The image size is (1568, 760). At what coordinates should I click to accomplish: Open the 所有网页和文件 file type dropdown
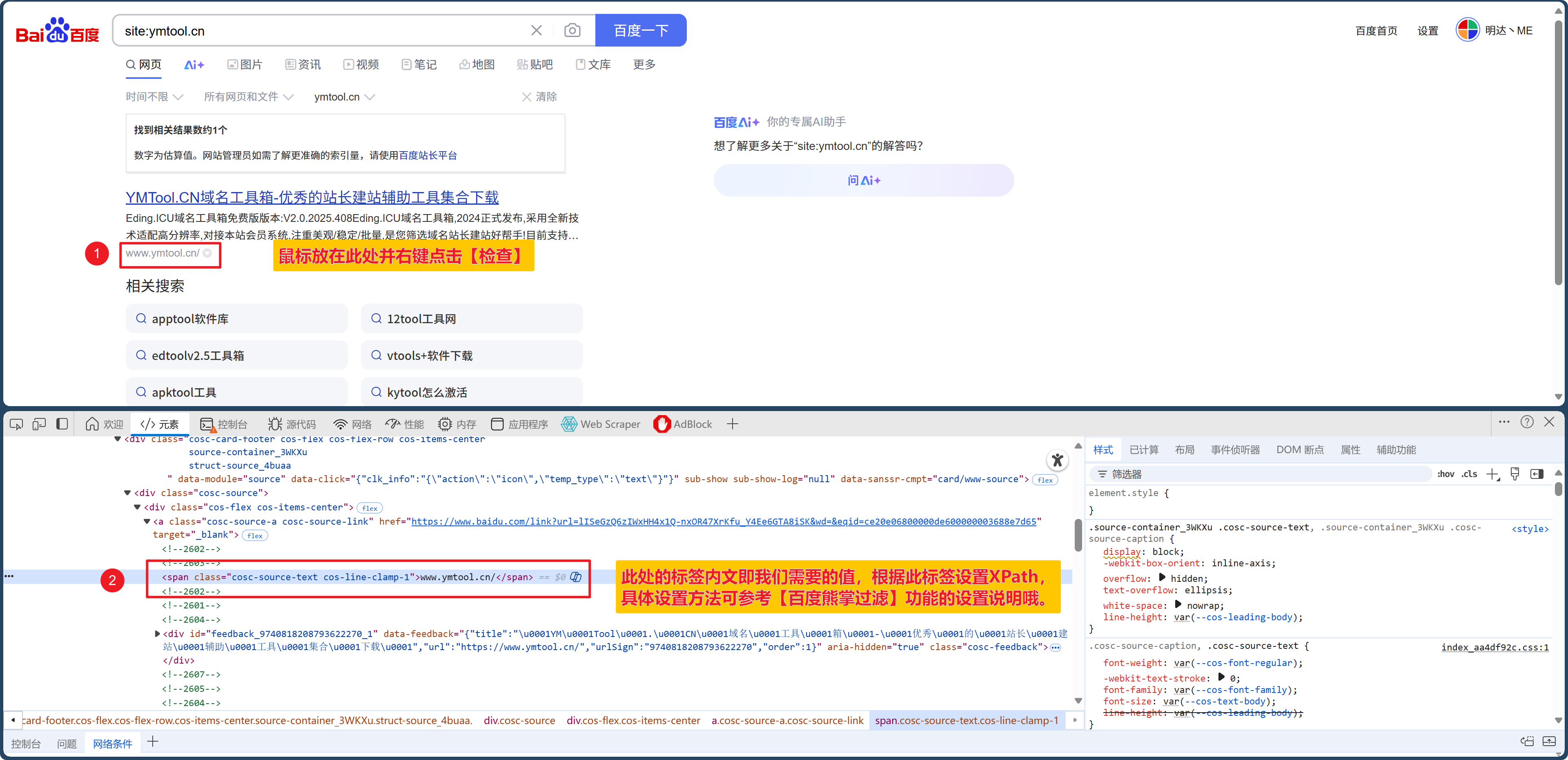(x=249, y=97)
